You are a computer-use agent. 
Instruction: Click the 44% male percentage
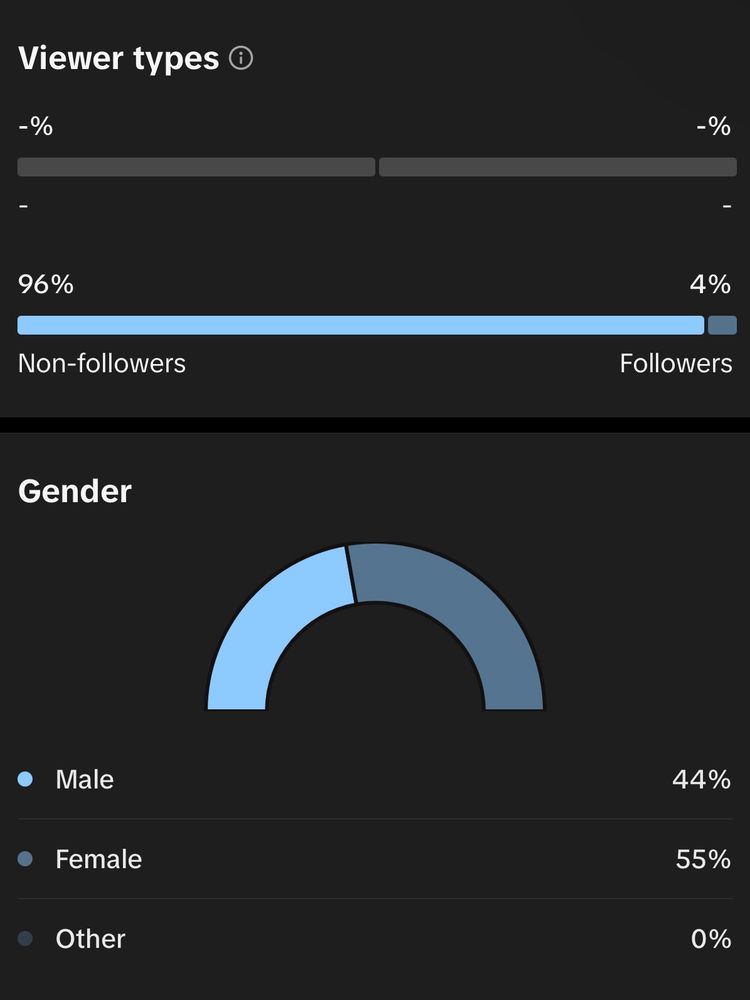click(701, 779)
